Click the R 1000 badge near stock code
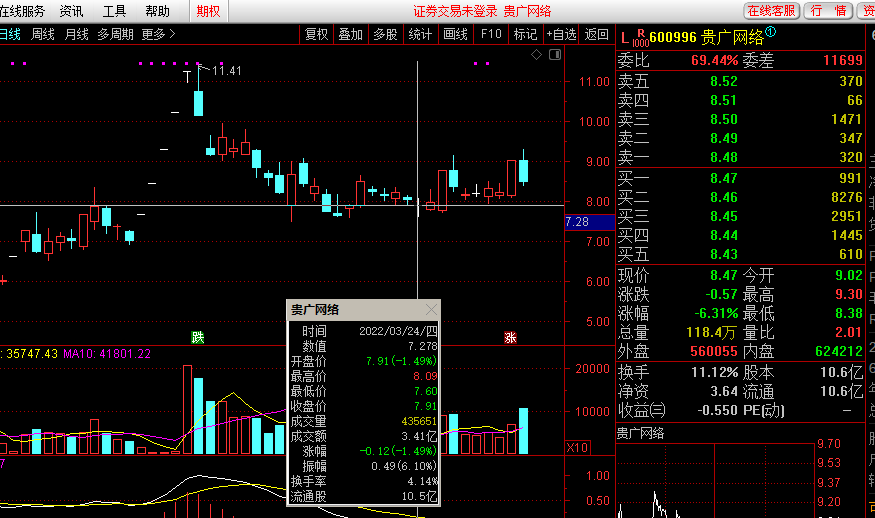Viewport: 875px width, 518px height. pos(640,37)
